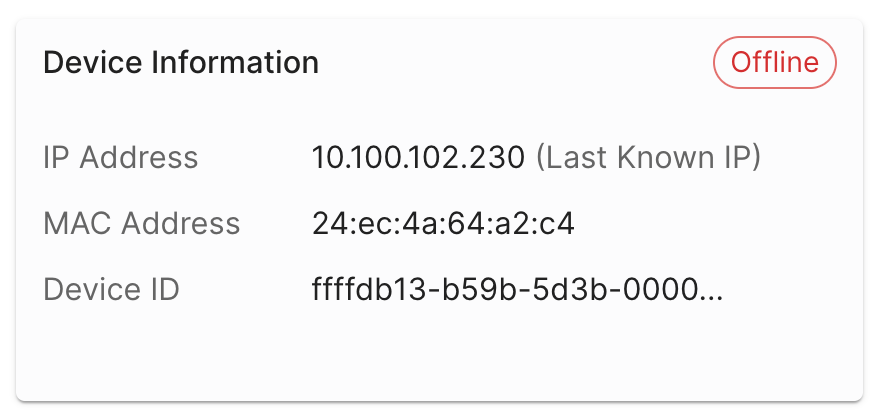Select the MAC value 24:ec:4a:64:a2:c4
Image resolution: width=882 pixels, height=420 pixels.
[443, 223]
